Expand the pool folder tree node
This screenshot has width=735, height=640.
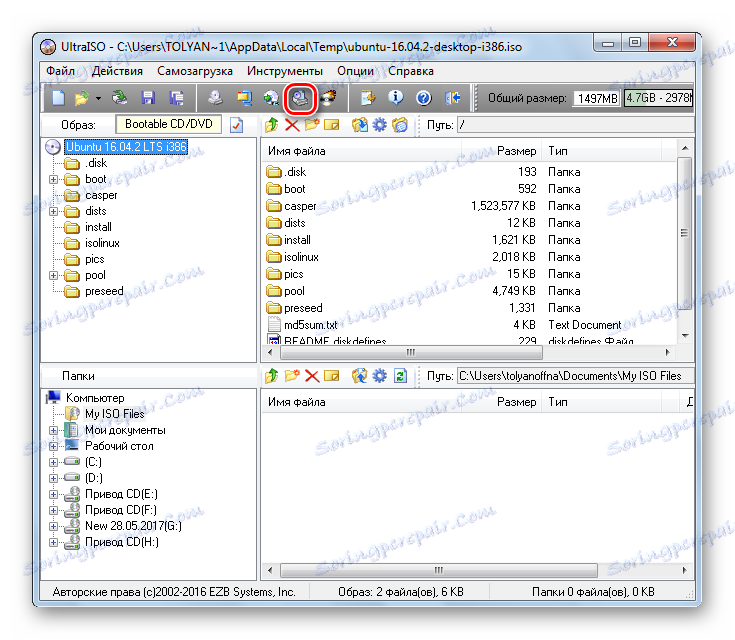pos(53,275)
